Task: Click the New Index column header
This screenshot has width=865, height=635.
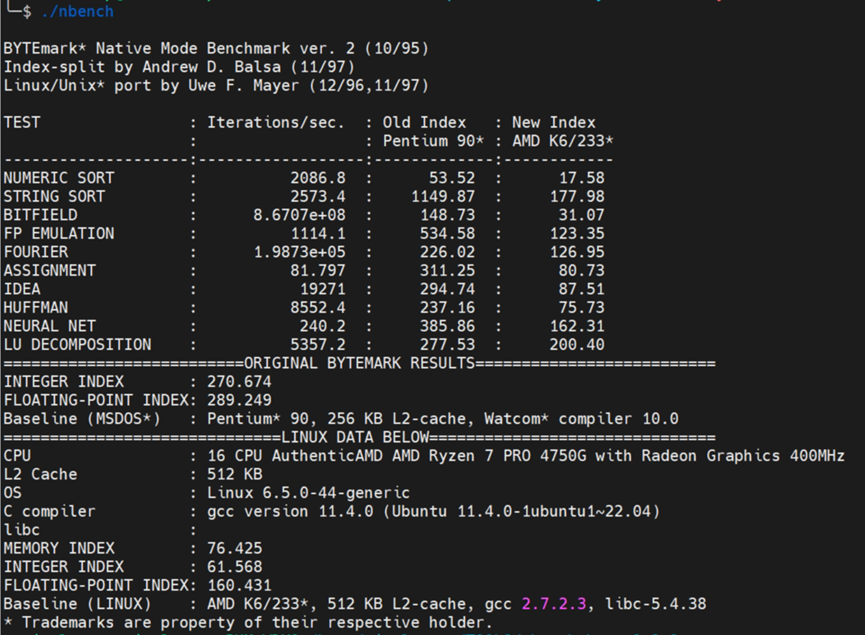Action: 554,122
